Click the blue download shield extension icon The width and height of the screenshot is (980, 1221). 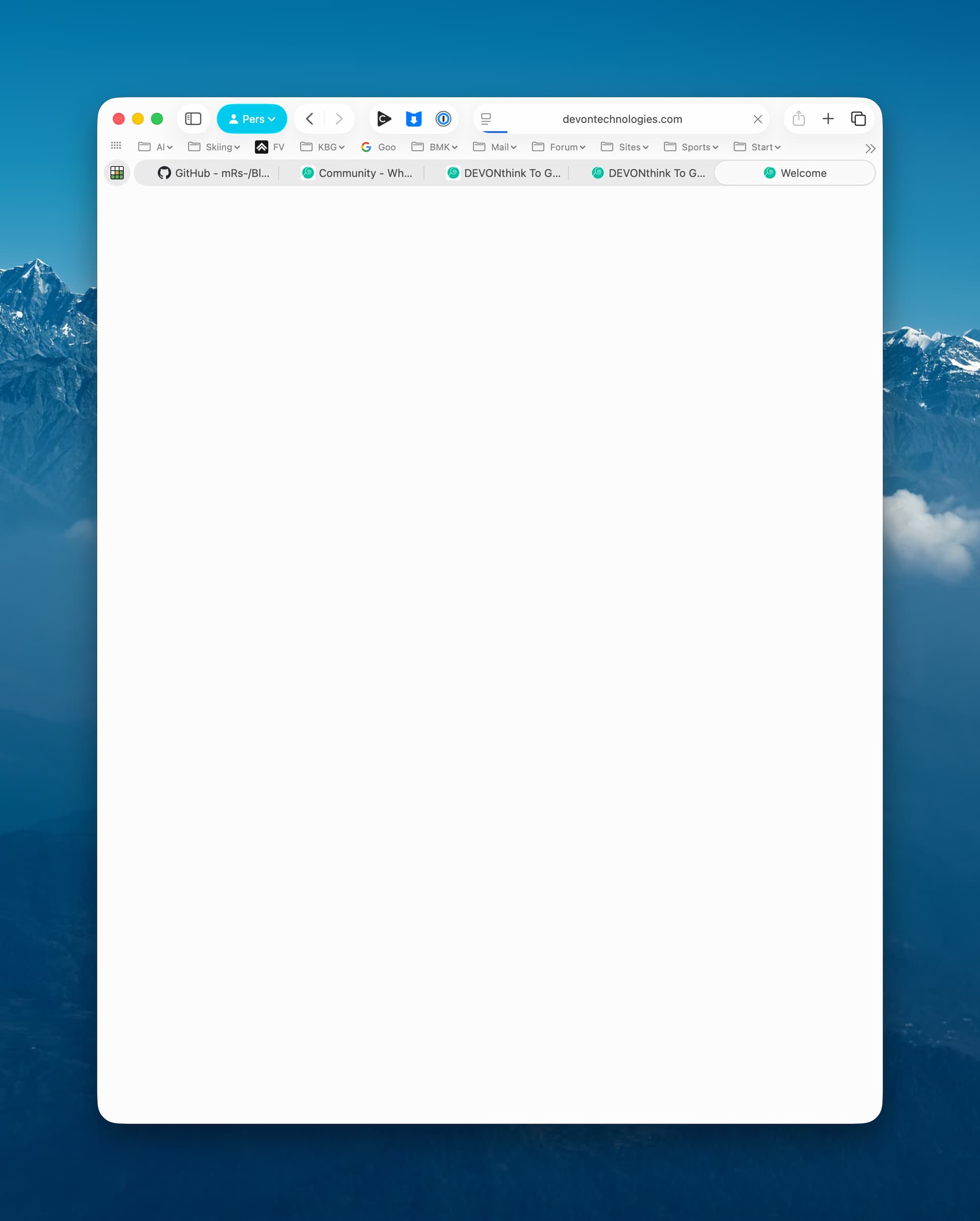[414, 119]
